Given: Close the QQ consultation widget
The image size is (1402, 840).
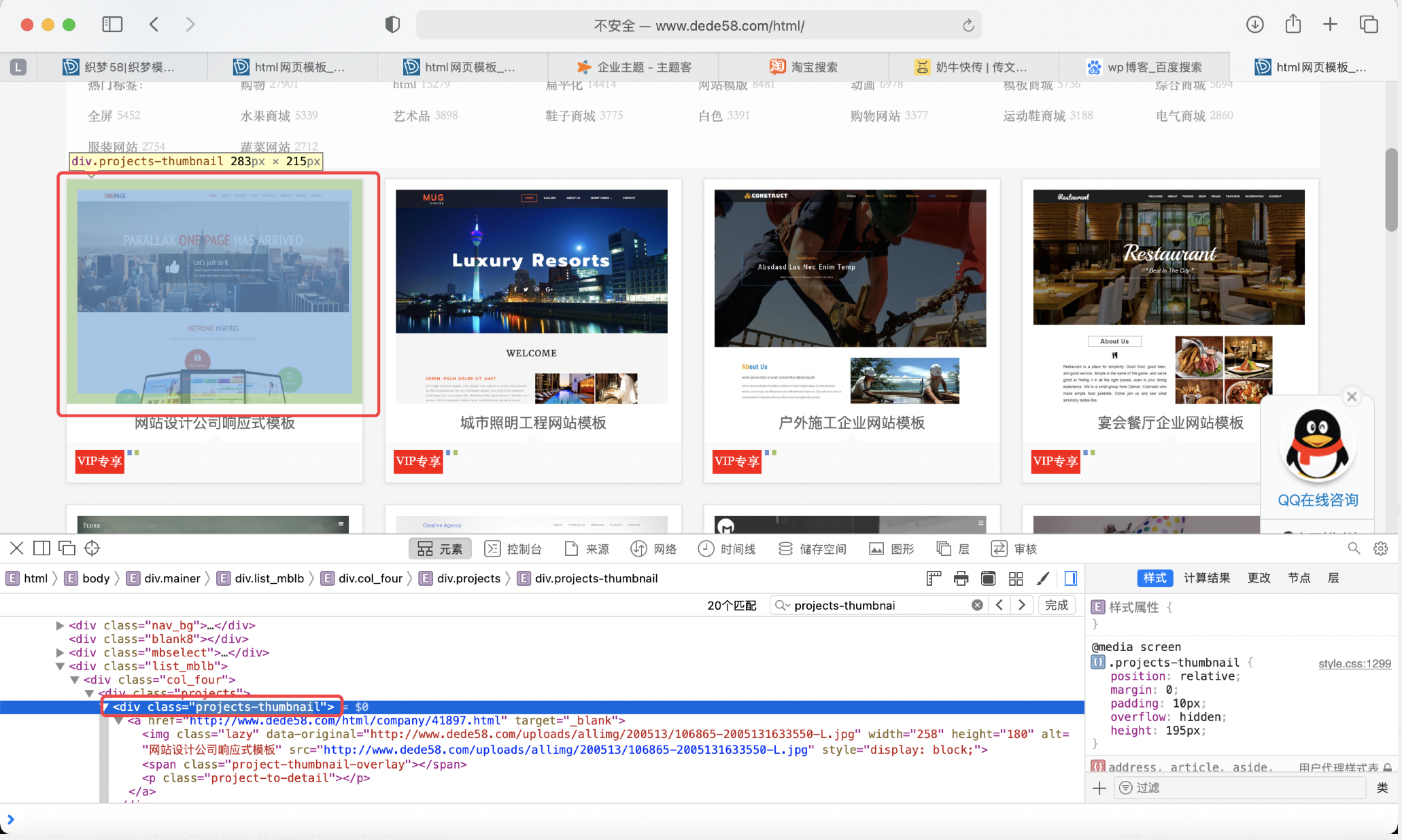Looking at the screenshot, I should 1352,397.
